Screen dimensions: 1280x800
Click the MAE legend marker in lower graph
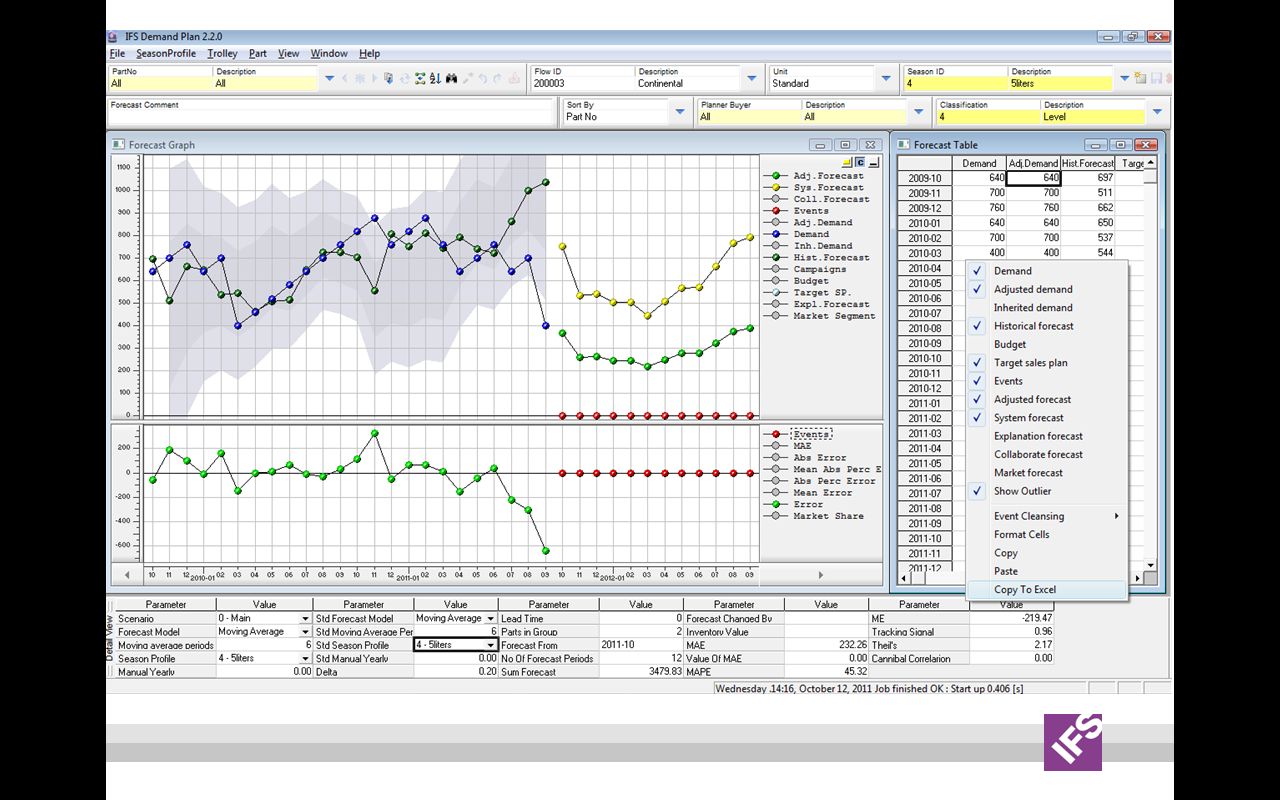point(775,446)
